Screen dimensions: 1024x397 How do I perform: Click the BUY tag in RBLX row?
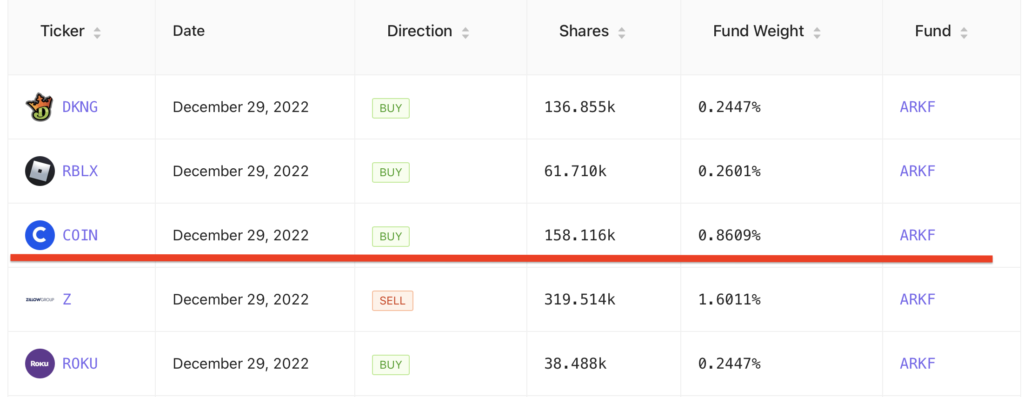[x=391, y=172]
